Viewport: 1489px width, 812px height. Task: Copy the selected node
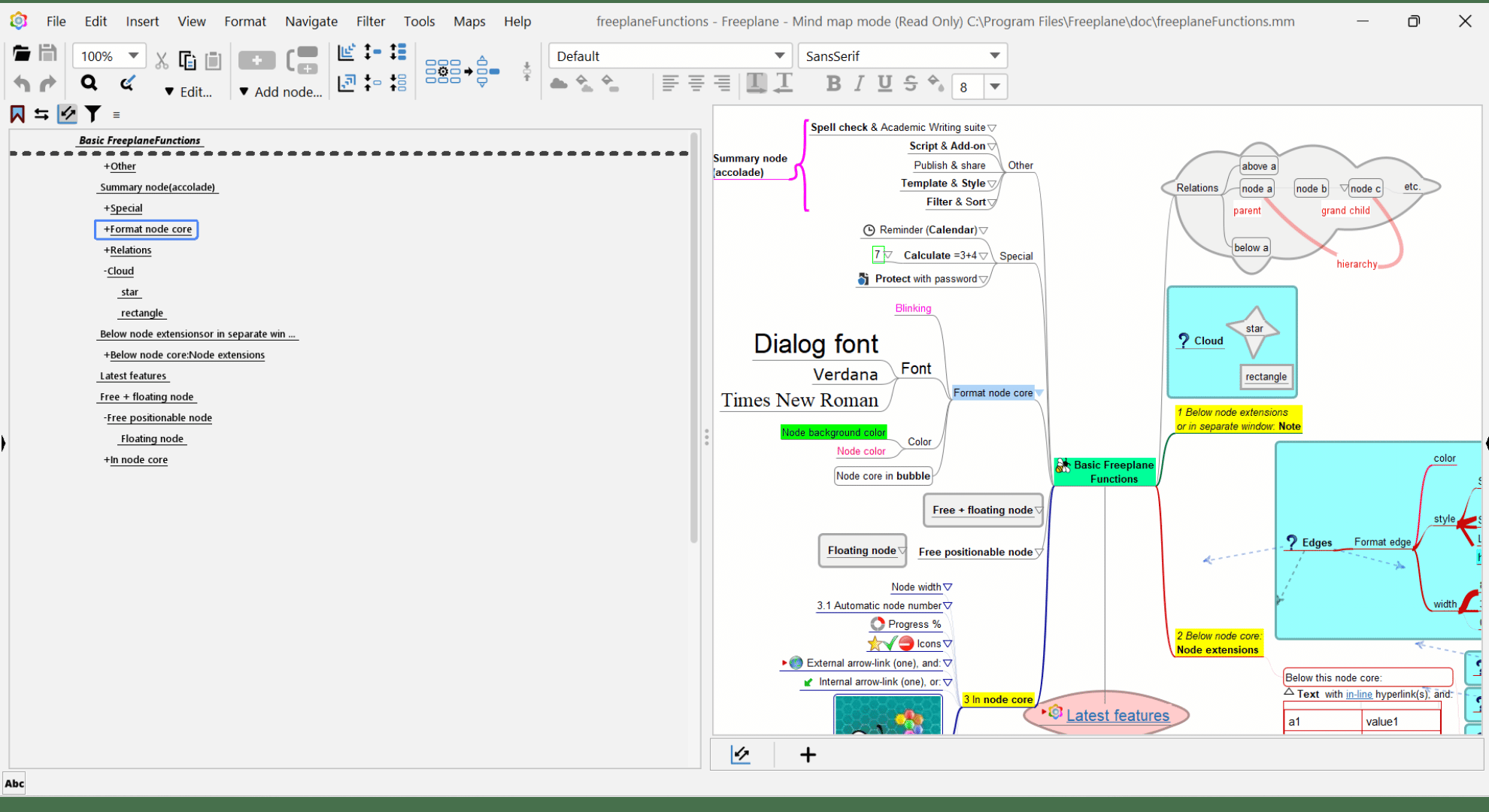point(187,60)
